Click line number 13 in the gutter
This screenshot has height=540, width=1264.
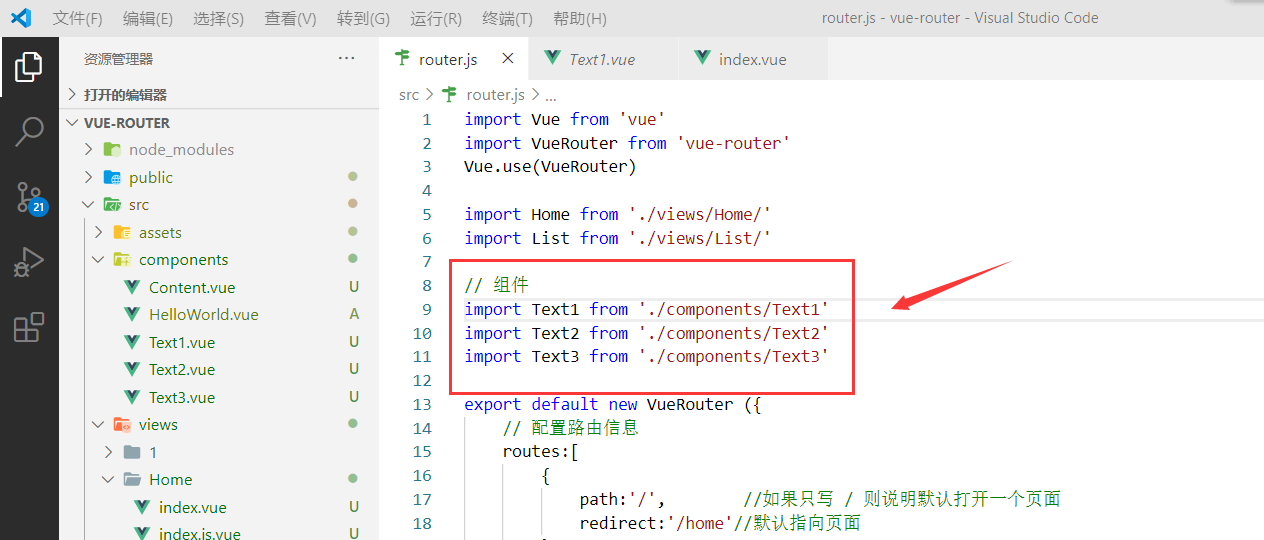pos(422,404)
